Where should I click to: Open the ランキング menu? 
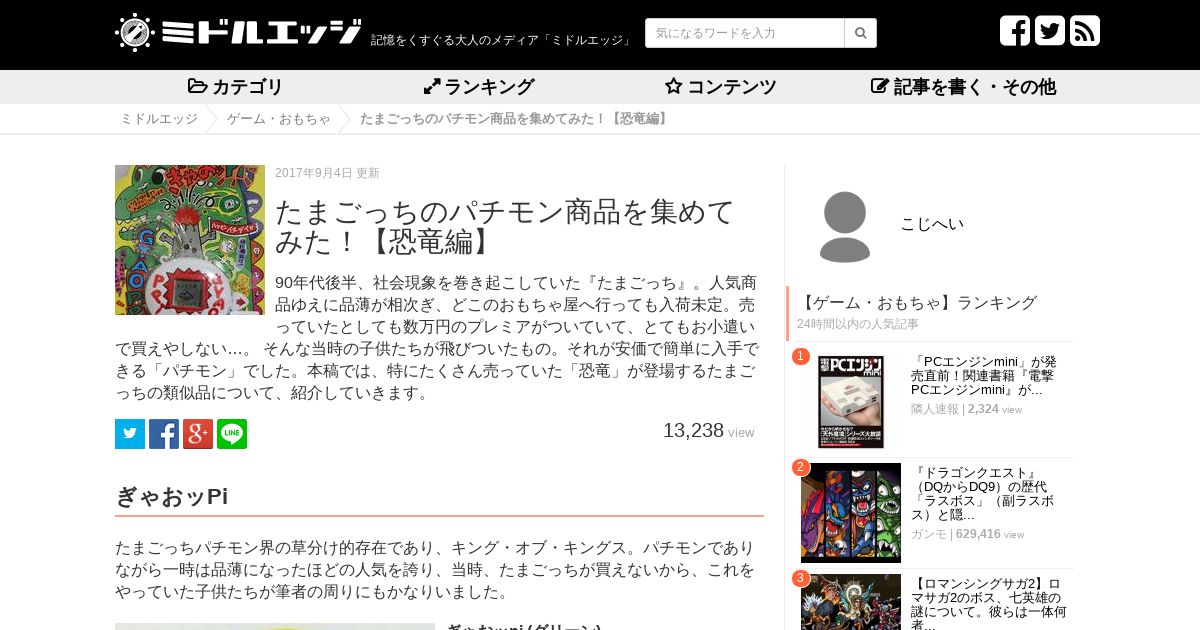click(479, 87)
